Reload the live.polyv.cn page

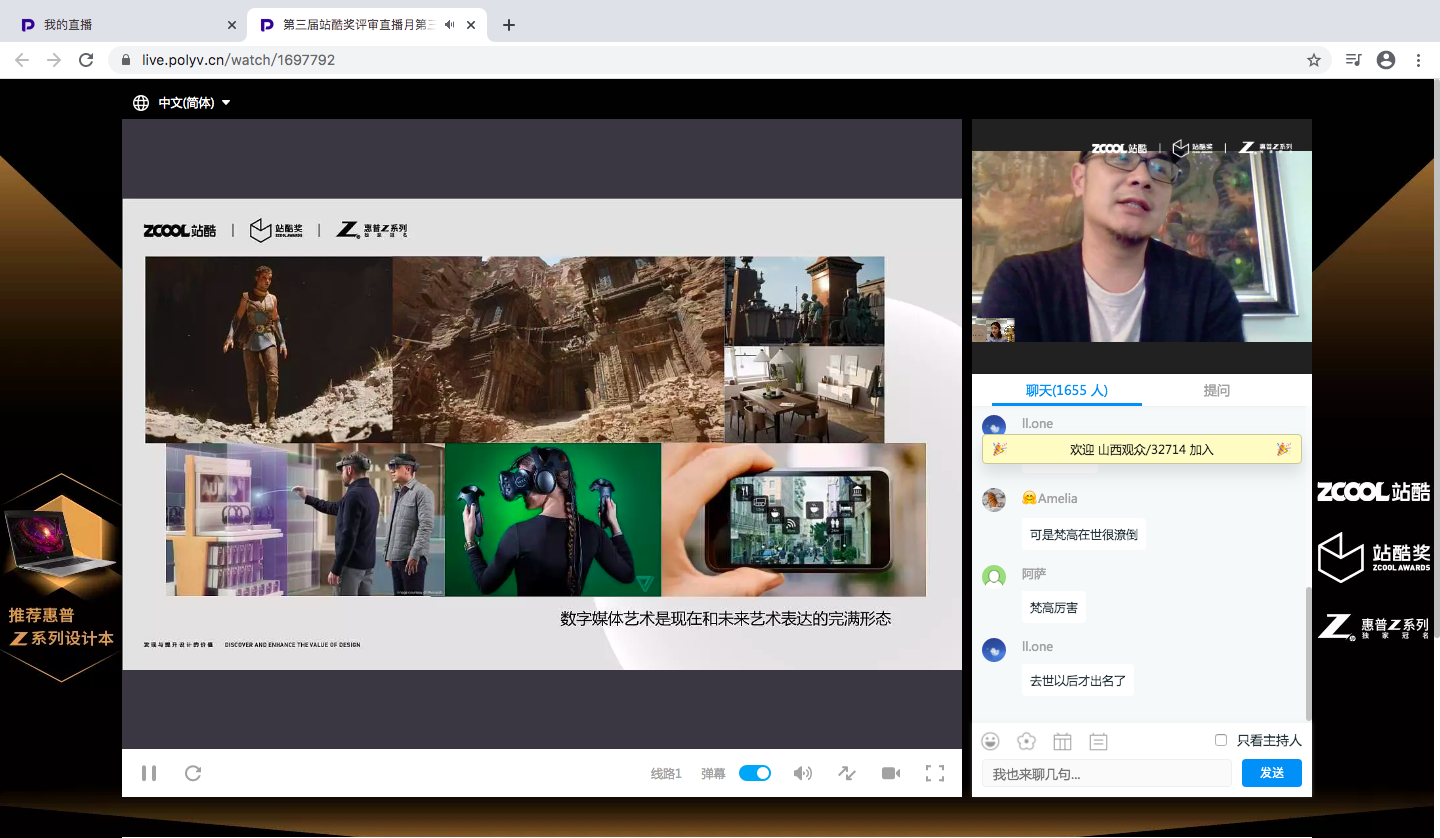[x=86, y=60]
